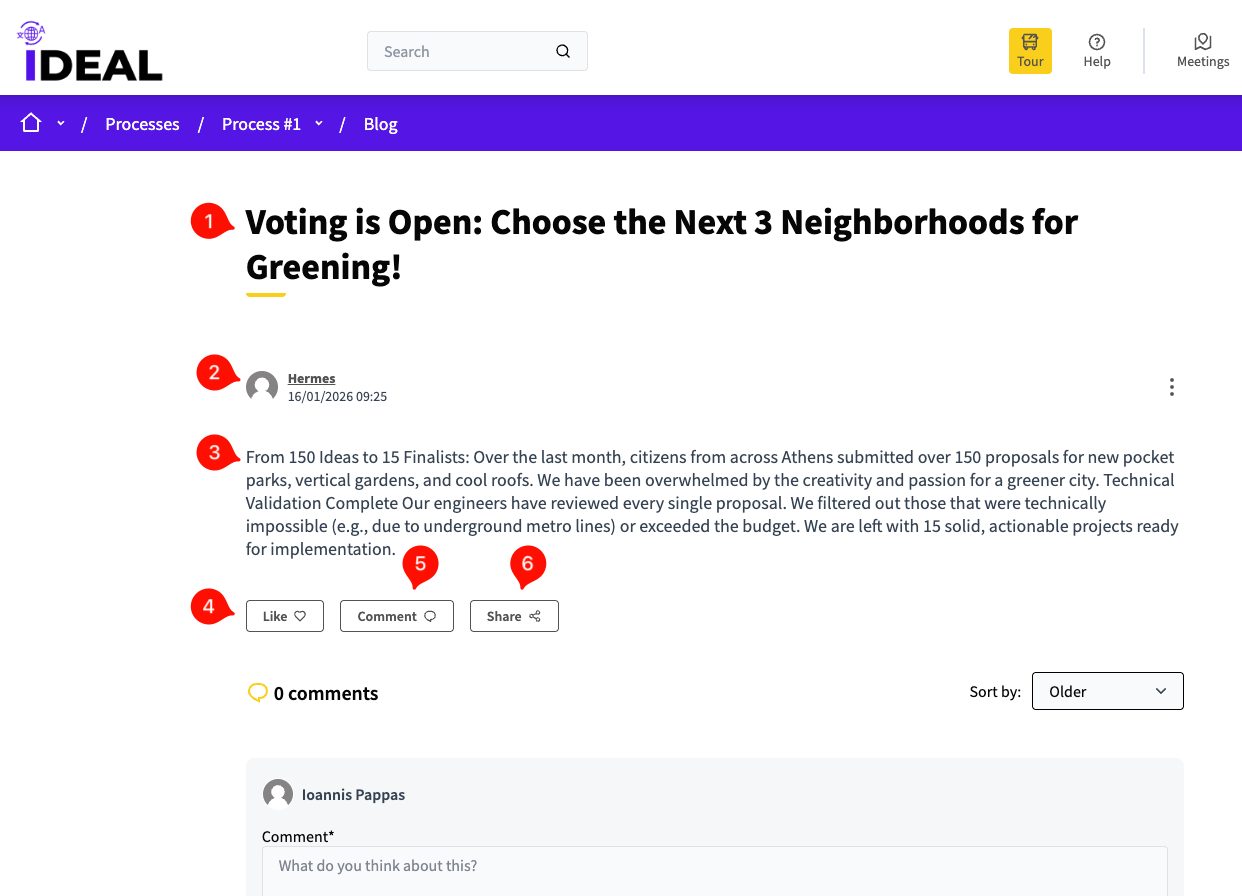Screen dimensions: 1242x896
Task: Navigate to Processes in breadcrumb
Action: coord(142,124)
